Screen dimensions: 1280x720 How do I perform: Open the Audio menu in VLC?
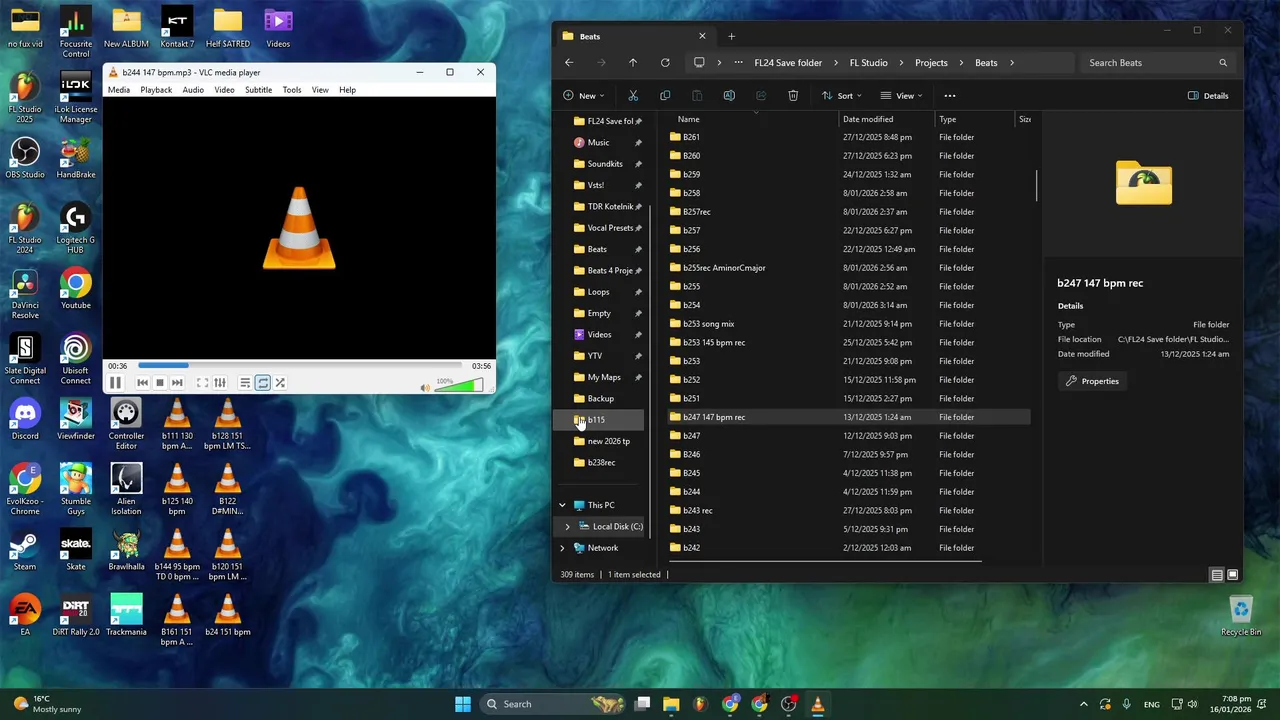point(193,90)
